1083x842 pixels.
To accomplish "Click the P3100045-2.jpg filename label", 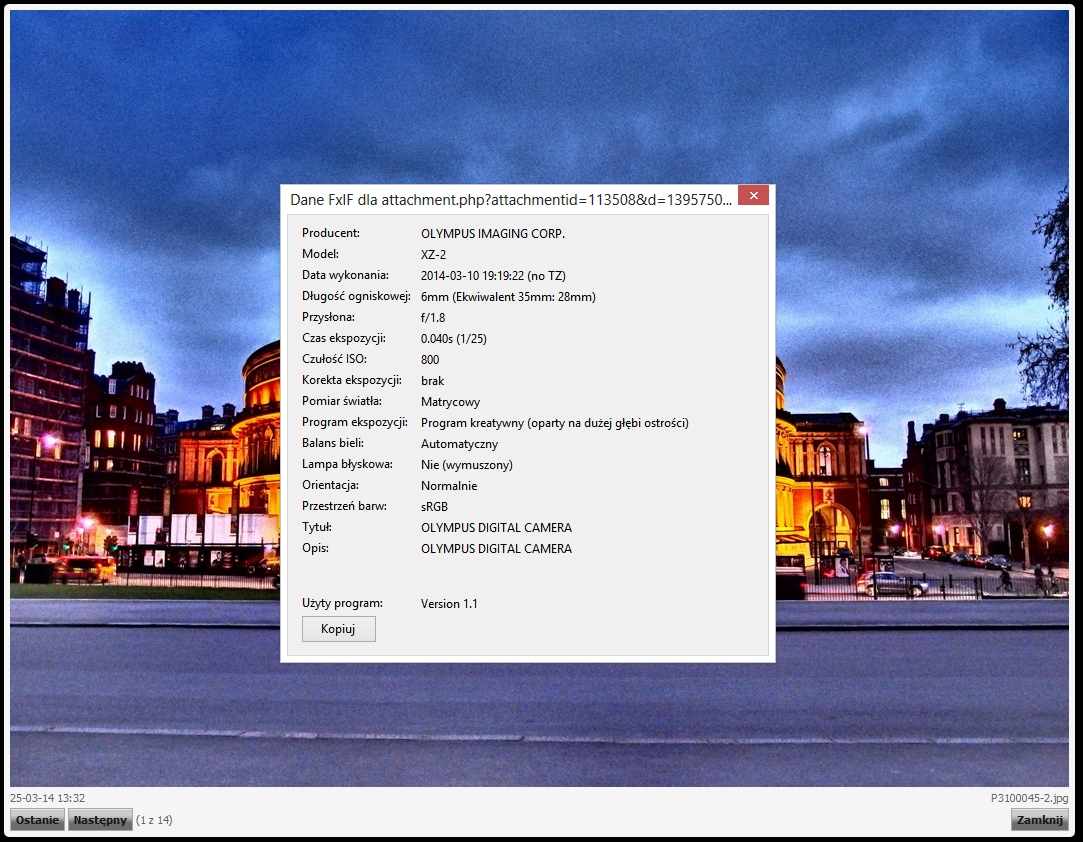I will coord(1029,798).
